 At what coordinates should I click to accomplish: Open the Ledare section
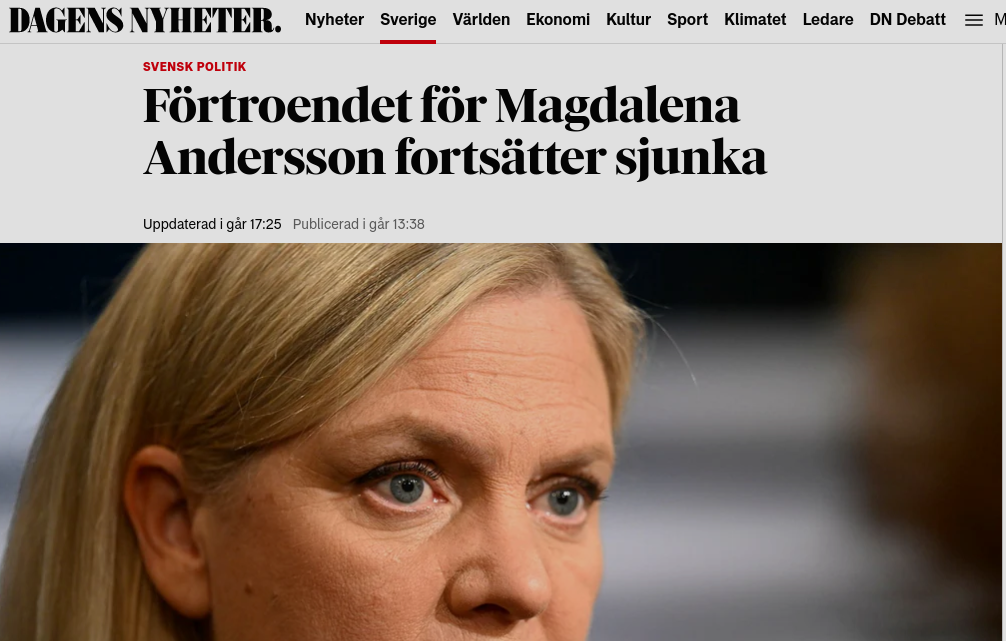click(828, 20)
